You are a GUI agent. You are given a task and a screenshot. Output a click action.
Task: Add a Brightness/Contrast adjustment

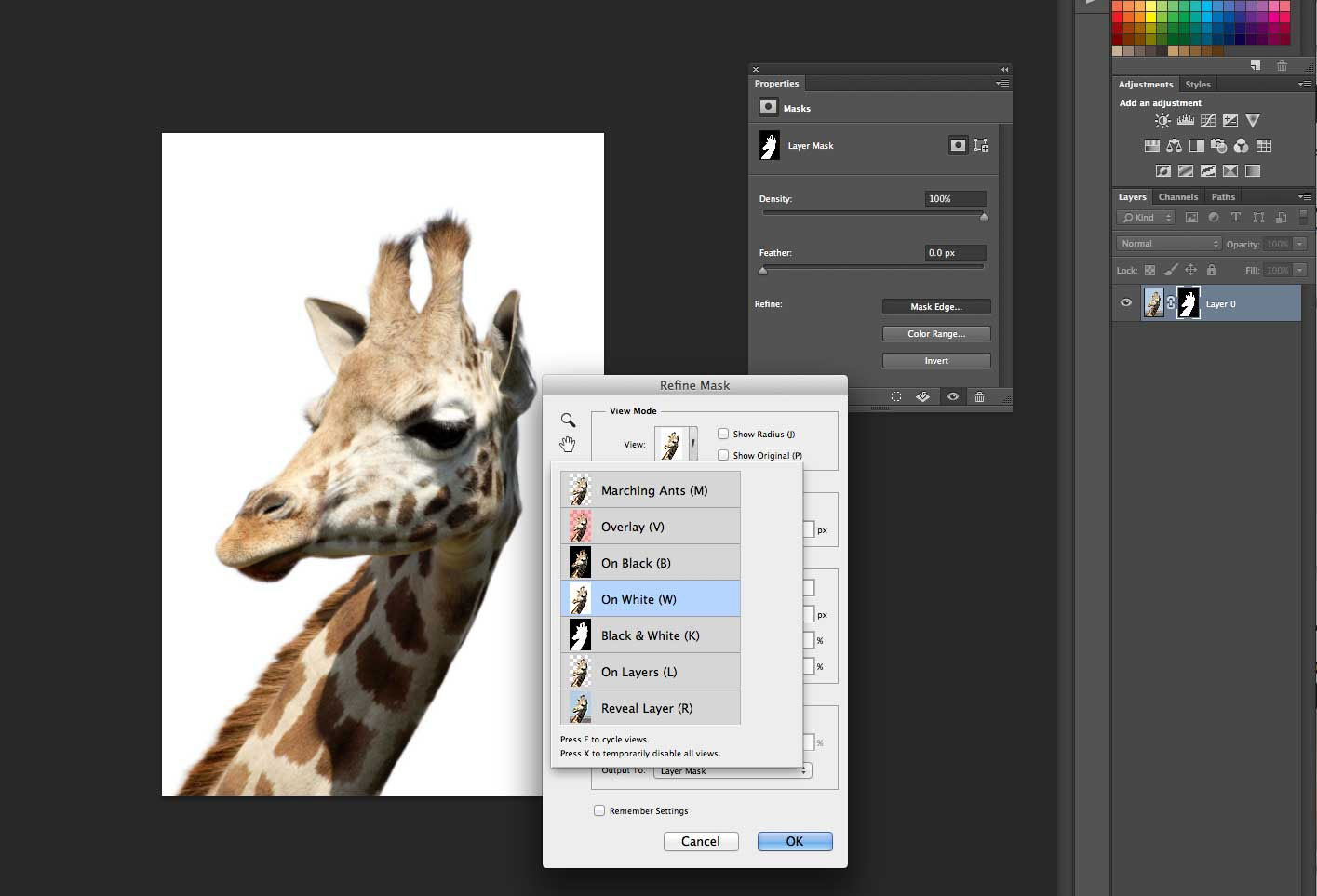[x=1162, y=121]
